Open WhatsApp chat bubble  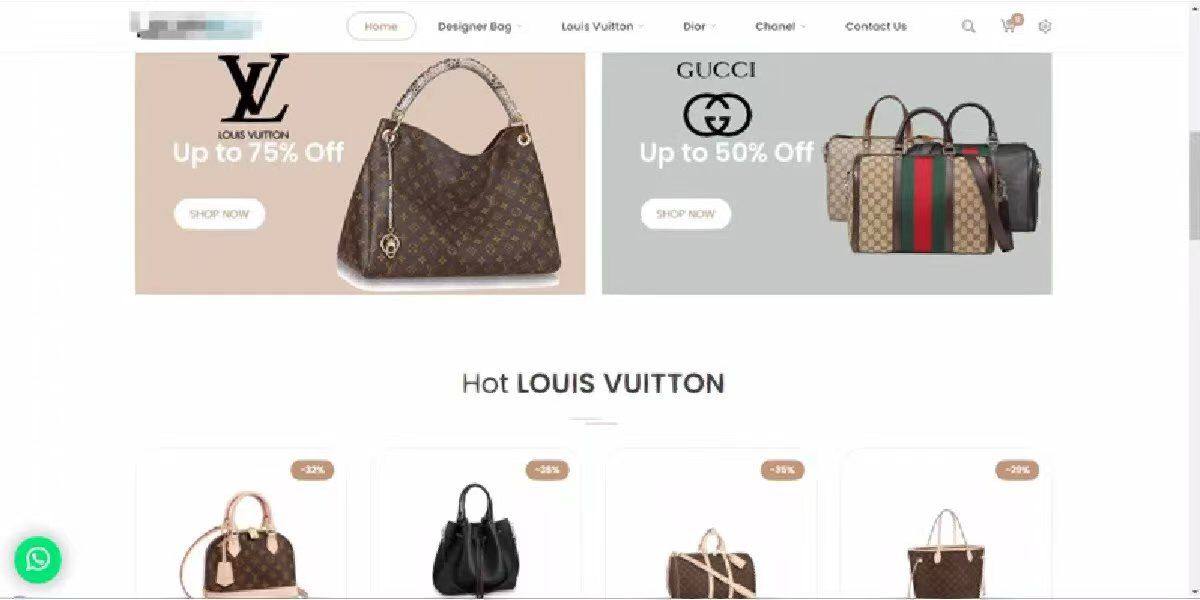pos(38,559)
